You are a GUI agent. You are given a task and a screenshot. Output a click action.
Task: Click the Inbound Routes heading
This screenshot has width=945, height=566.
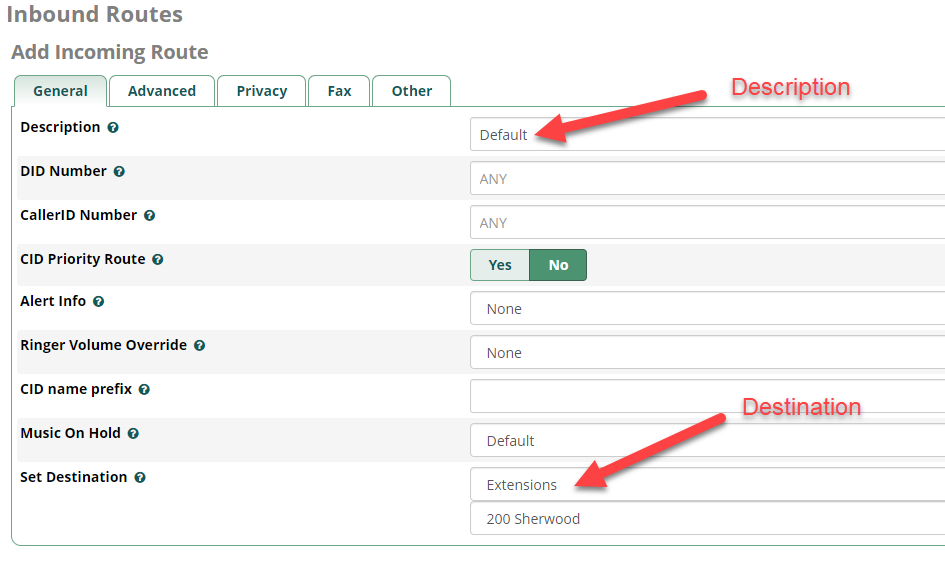pos(95,14)
